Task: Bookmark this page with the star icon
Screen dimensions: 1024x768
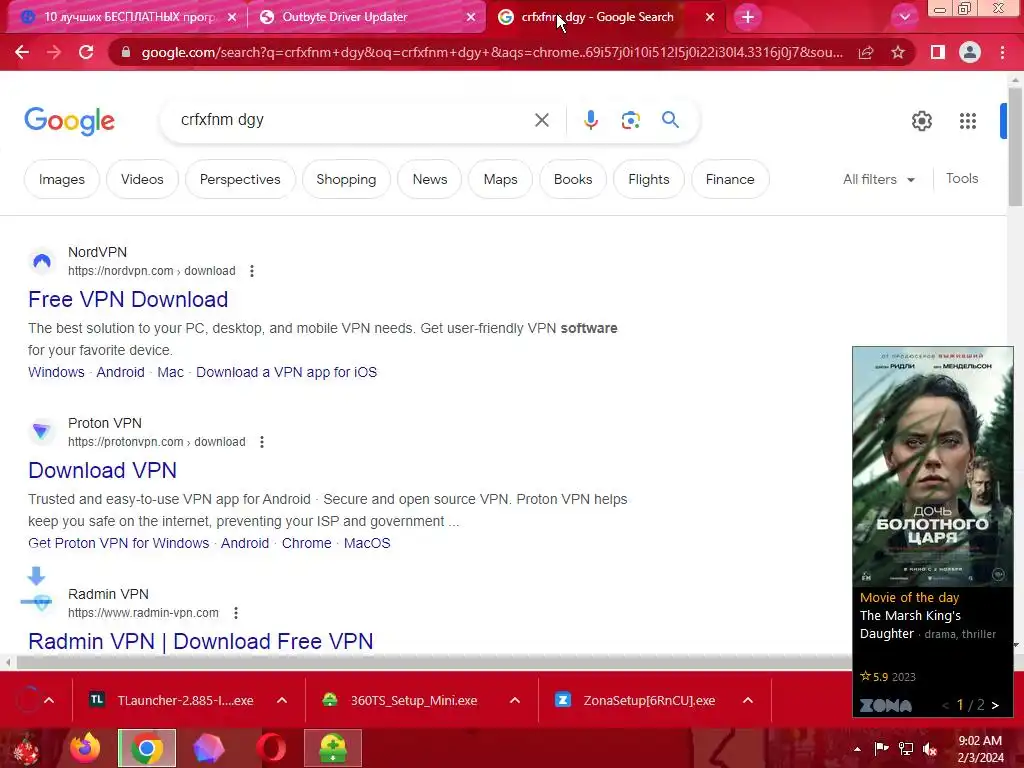Action: coord(898,52)
